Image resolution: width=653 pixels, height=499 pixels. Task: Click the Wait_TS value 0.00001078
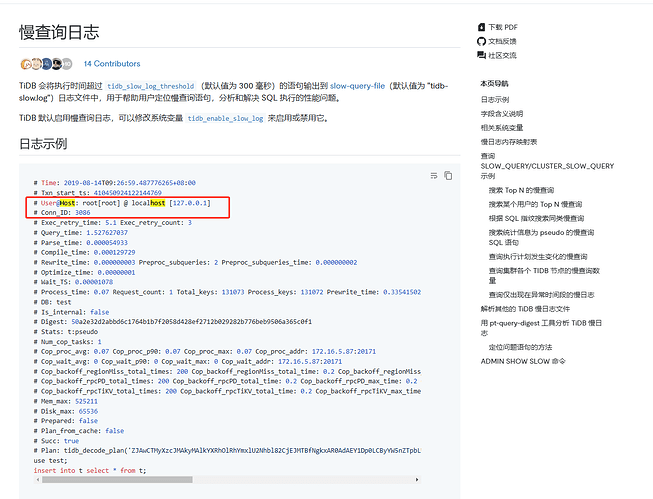[94, 282]
